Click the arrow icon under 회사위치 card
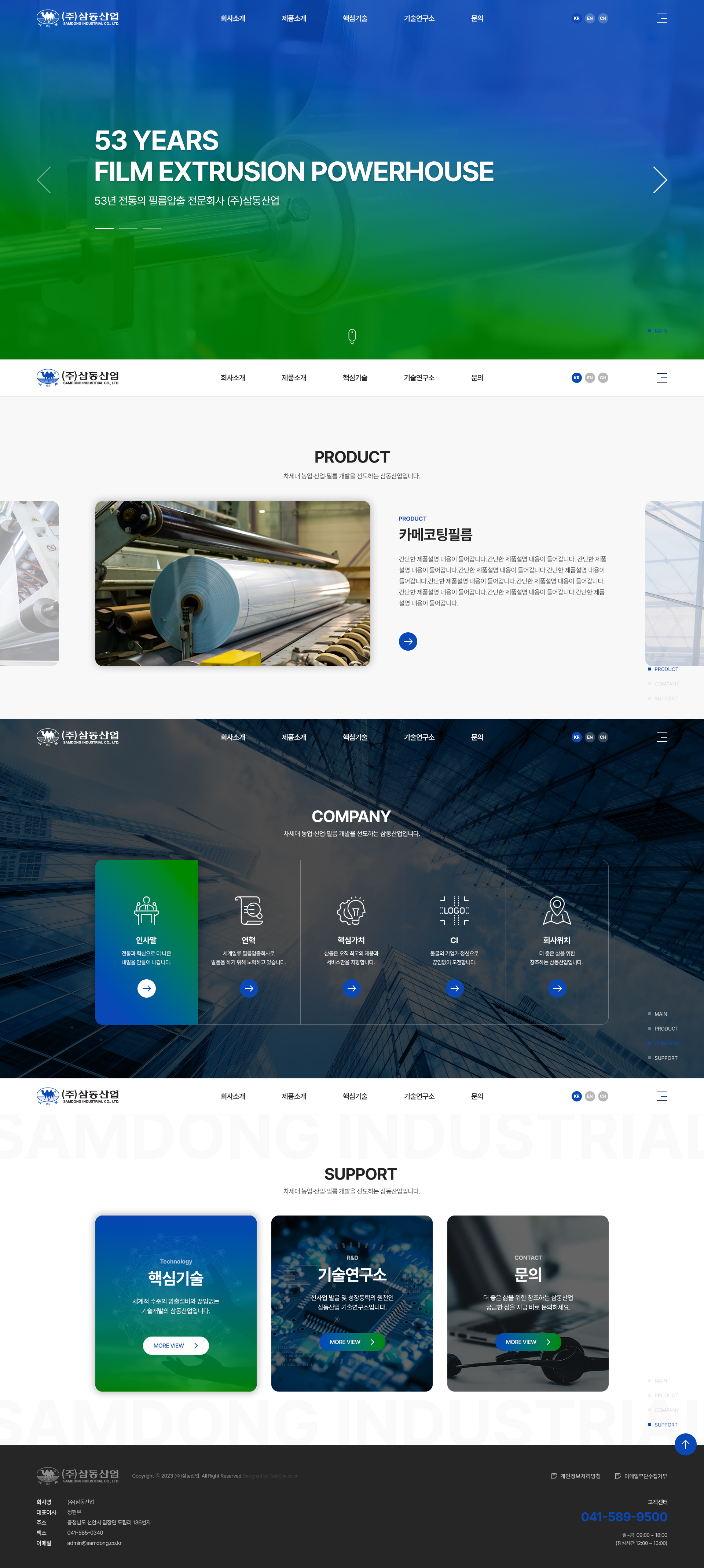The height and width of the screenshot is (1568, 704). point(557,988)
